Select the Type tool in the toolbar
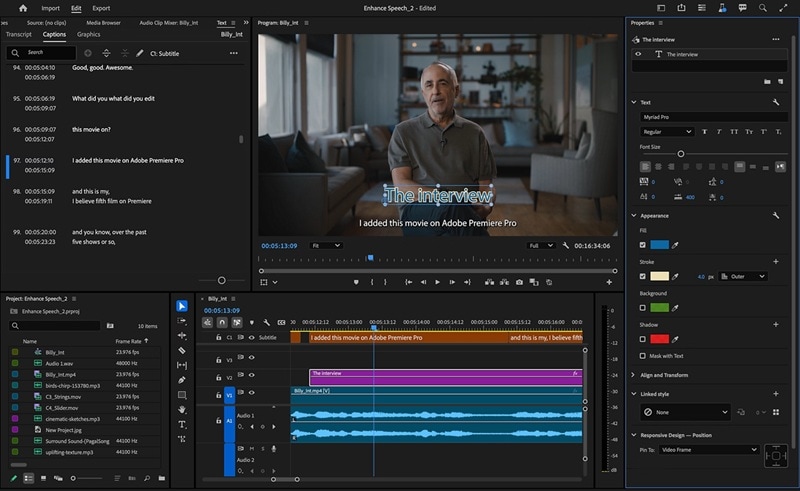This screenshot has width=800, height=491. pos(182,424)
